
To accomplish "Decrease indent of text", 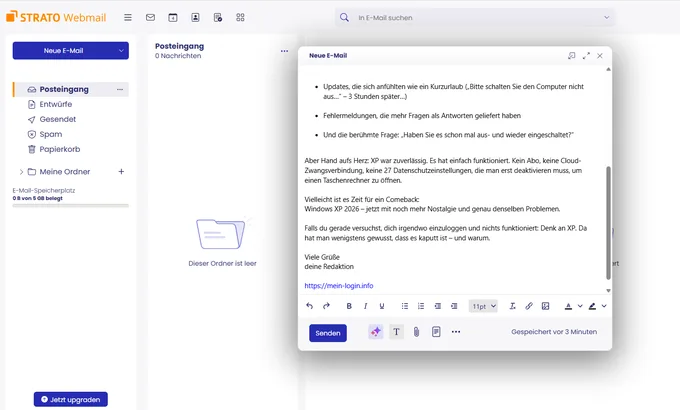I will [438, 306].
